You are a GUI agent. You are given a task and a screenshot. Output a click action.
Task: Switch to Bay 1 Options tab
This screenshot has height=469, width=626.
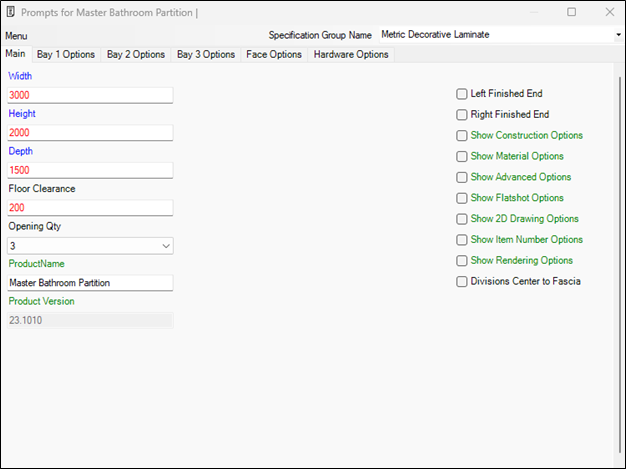66,54
